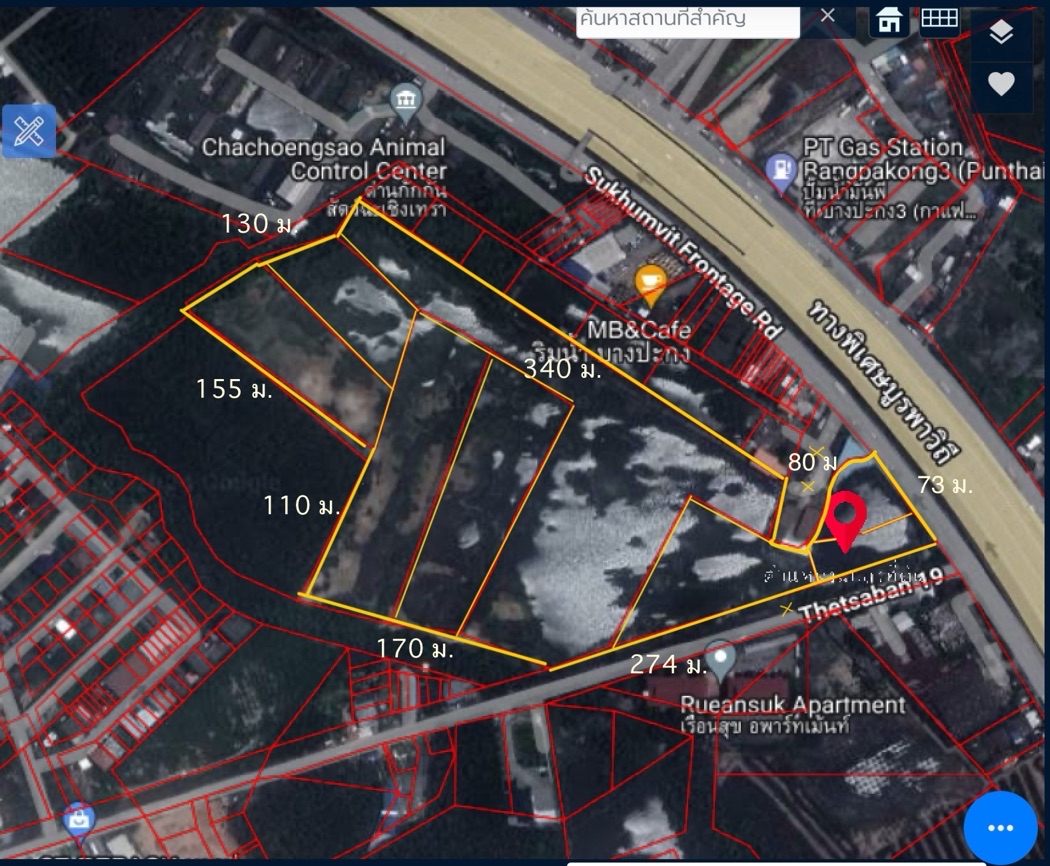Click the 340 ม. measurement label
The height and width of the screenshot is (866, 1050).
(563, 371)
